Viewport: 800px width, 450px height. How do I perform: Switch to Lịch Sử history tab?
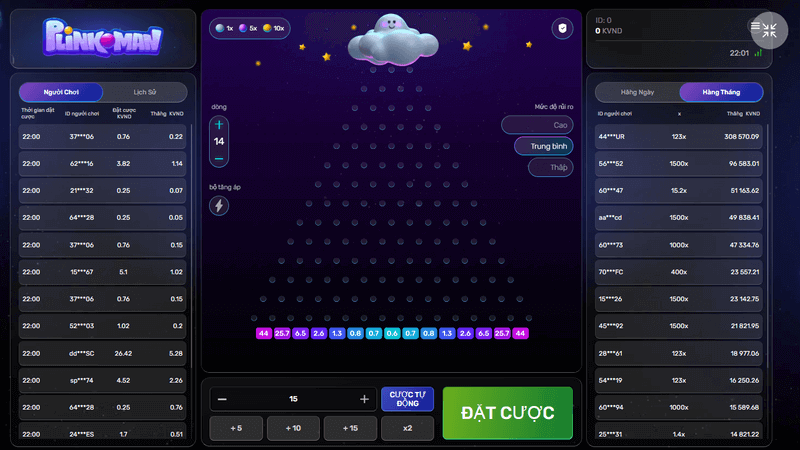tap(145, 92)
